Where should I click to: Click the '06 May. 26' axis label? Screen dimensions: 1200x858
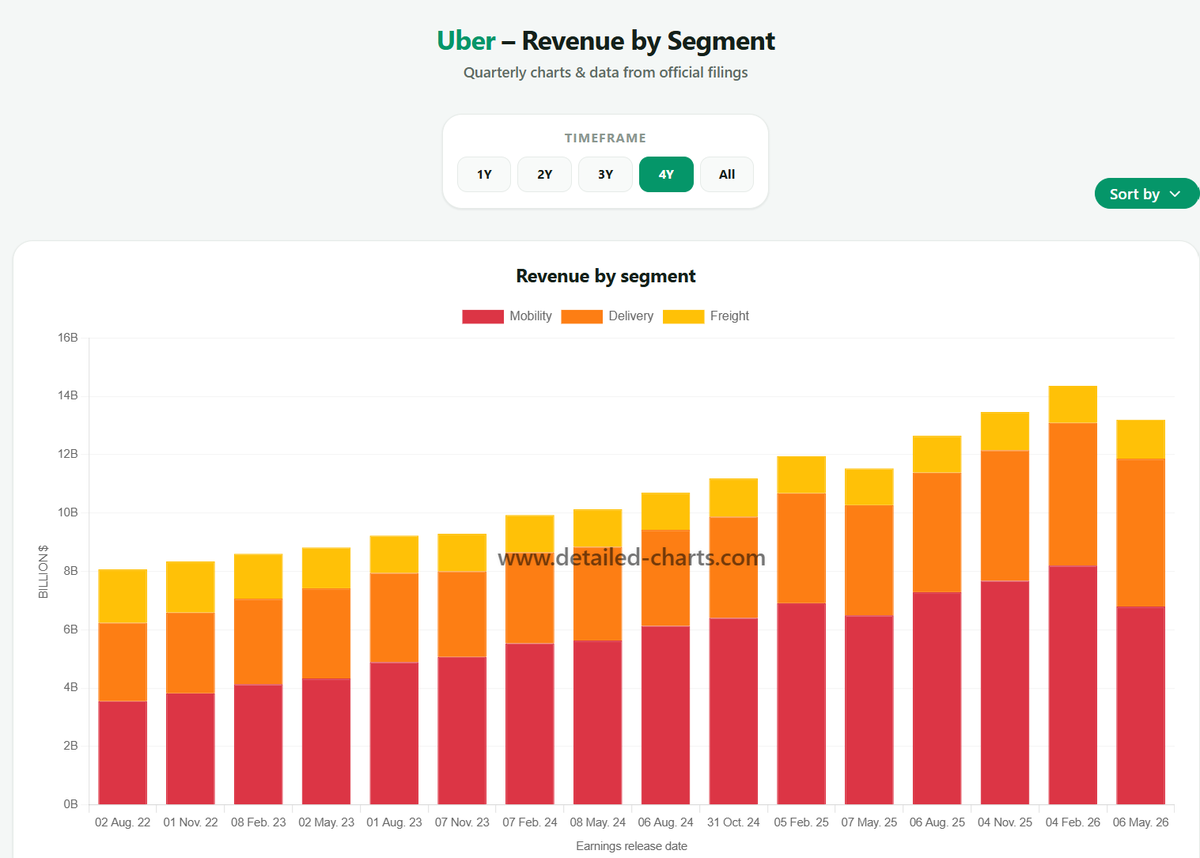pyautogui.click(x=1141, y=823)
